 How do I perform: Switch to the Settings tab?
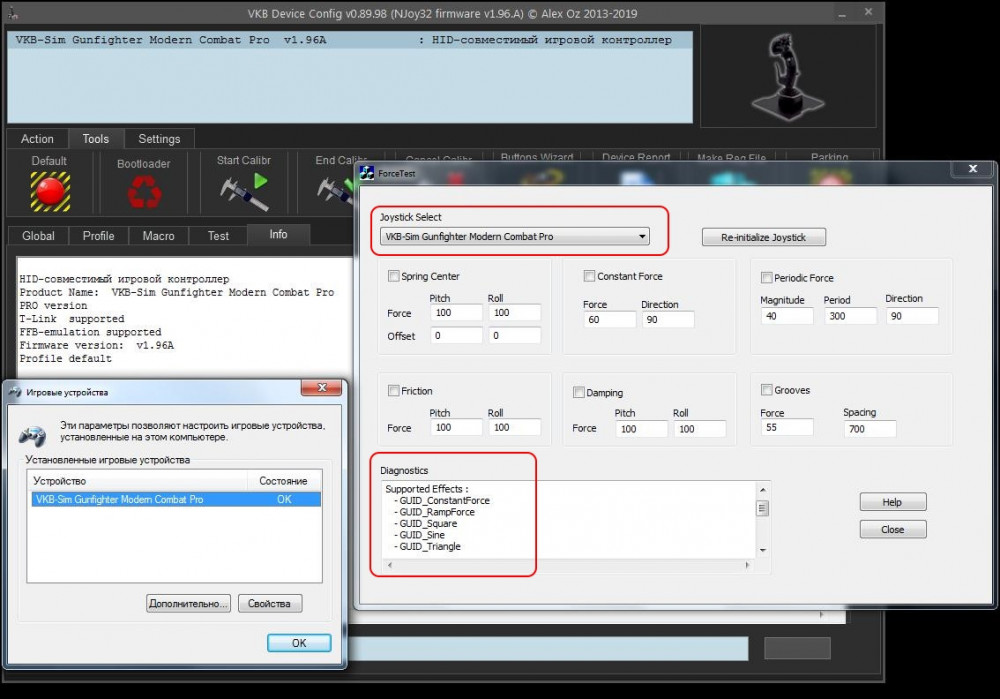pyautogui.click(x=159, y=139)
